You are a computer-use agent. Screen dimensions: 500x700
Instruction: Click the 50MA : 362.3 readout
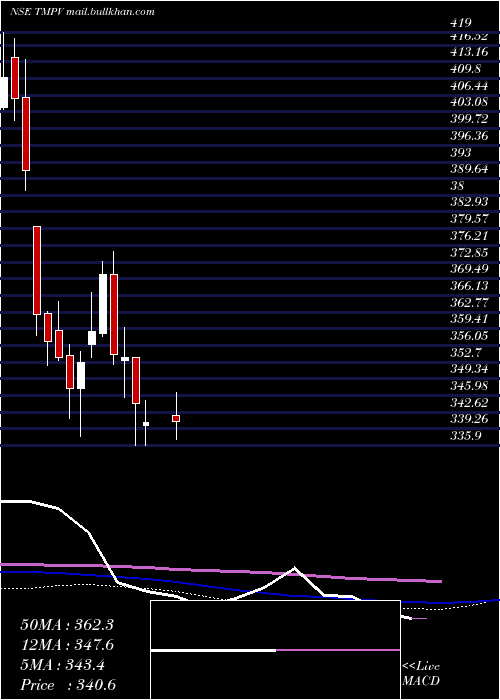click(67, 625)
